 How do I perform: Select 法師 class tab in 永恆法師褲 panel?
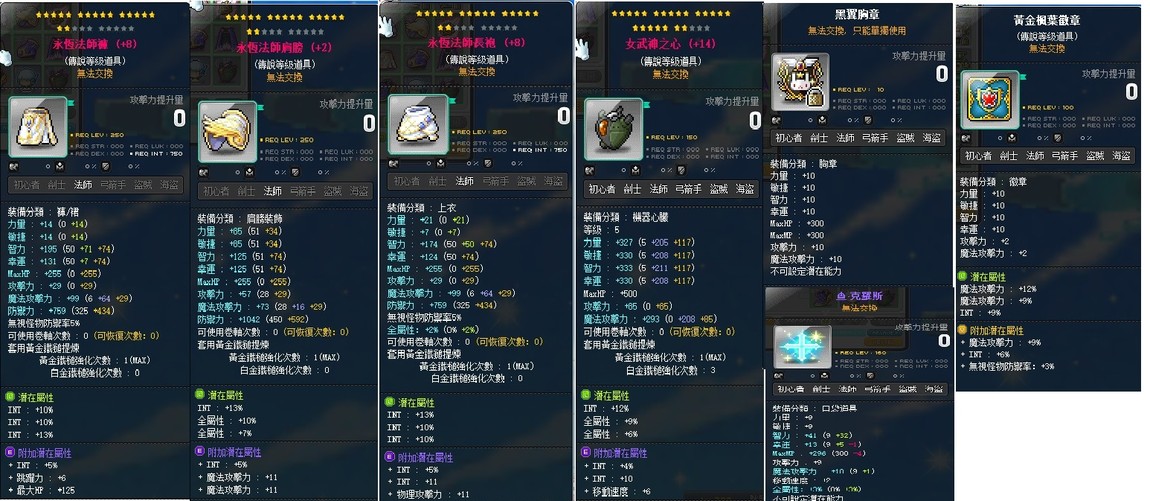82,185
